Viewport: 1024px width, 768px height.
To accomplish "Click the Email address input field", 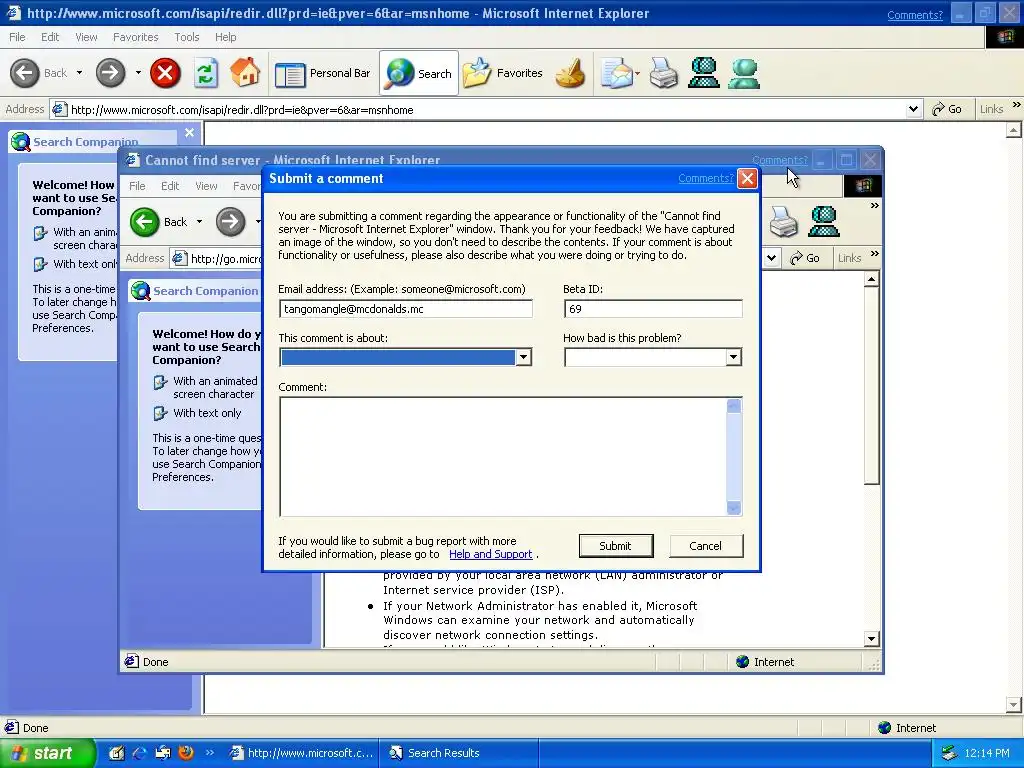I will [406, 309].
